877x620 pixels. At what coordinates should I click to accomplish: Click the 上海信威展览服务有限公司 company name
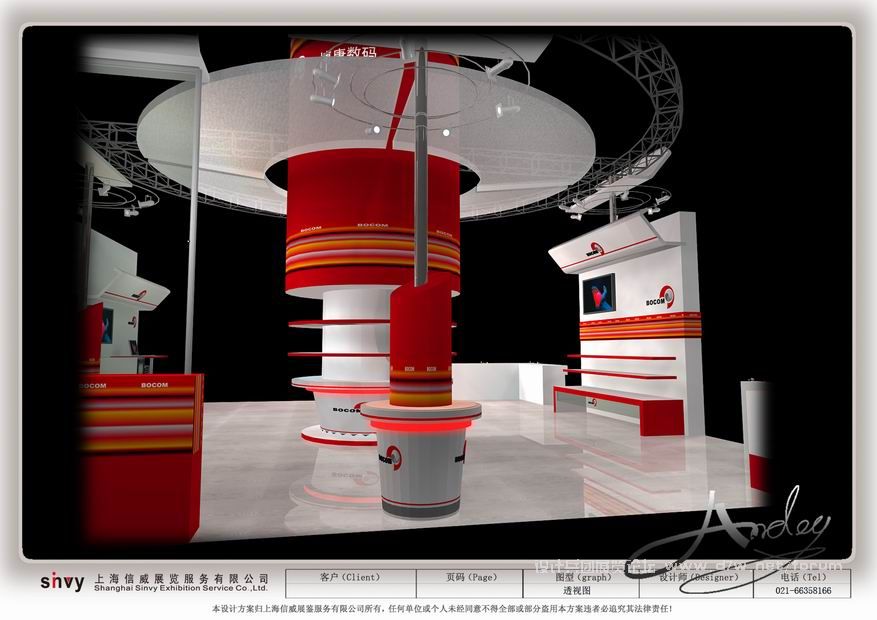point(182,579)
